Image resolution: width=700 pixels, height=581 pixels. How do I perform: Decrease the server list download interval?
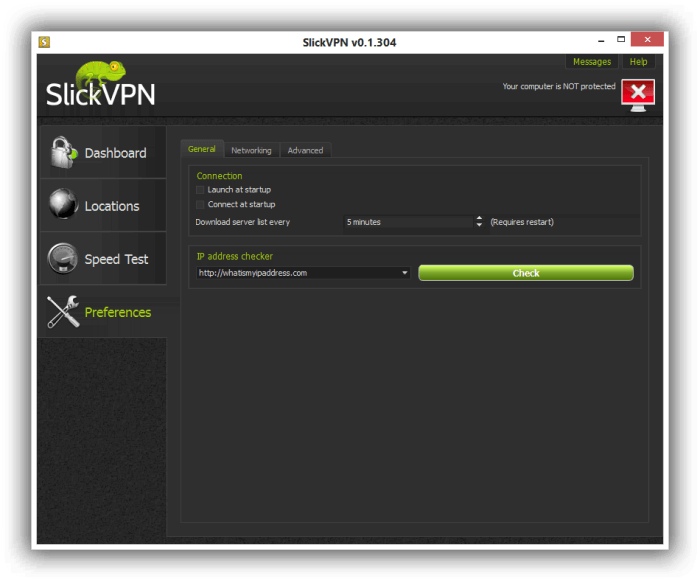coord(479,225)
